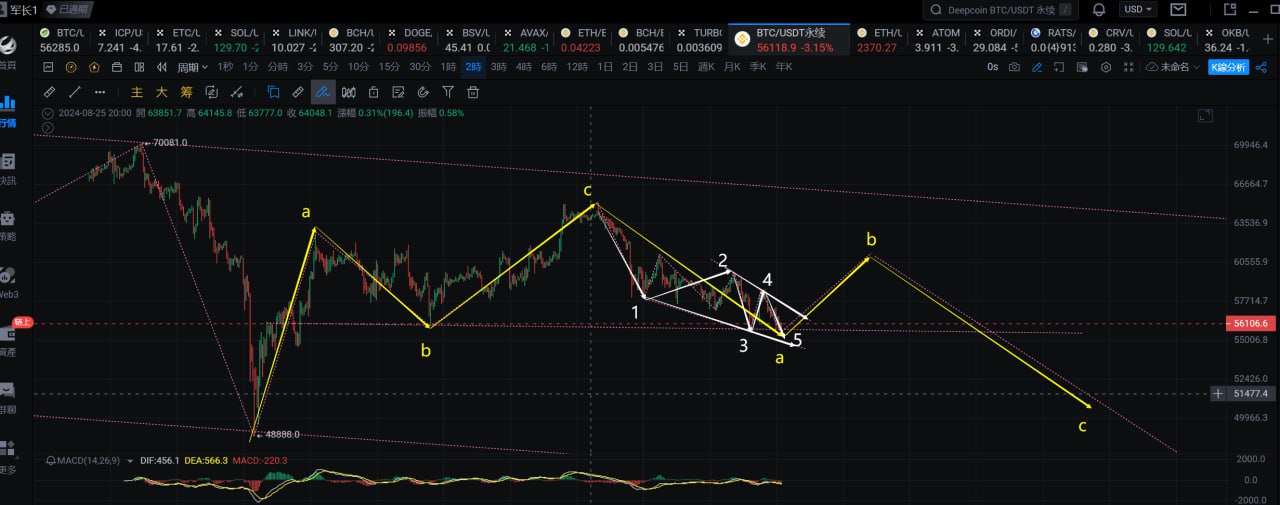
Task: Select the OKB ticker tab
Action: tap(1227, 39)
